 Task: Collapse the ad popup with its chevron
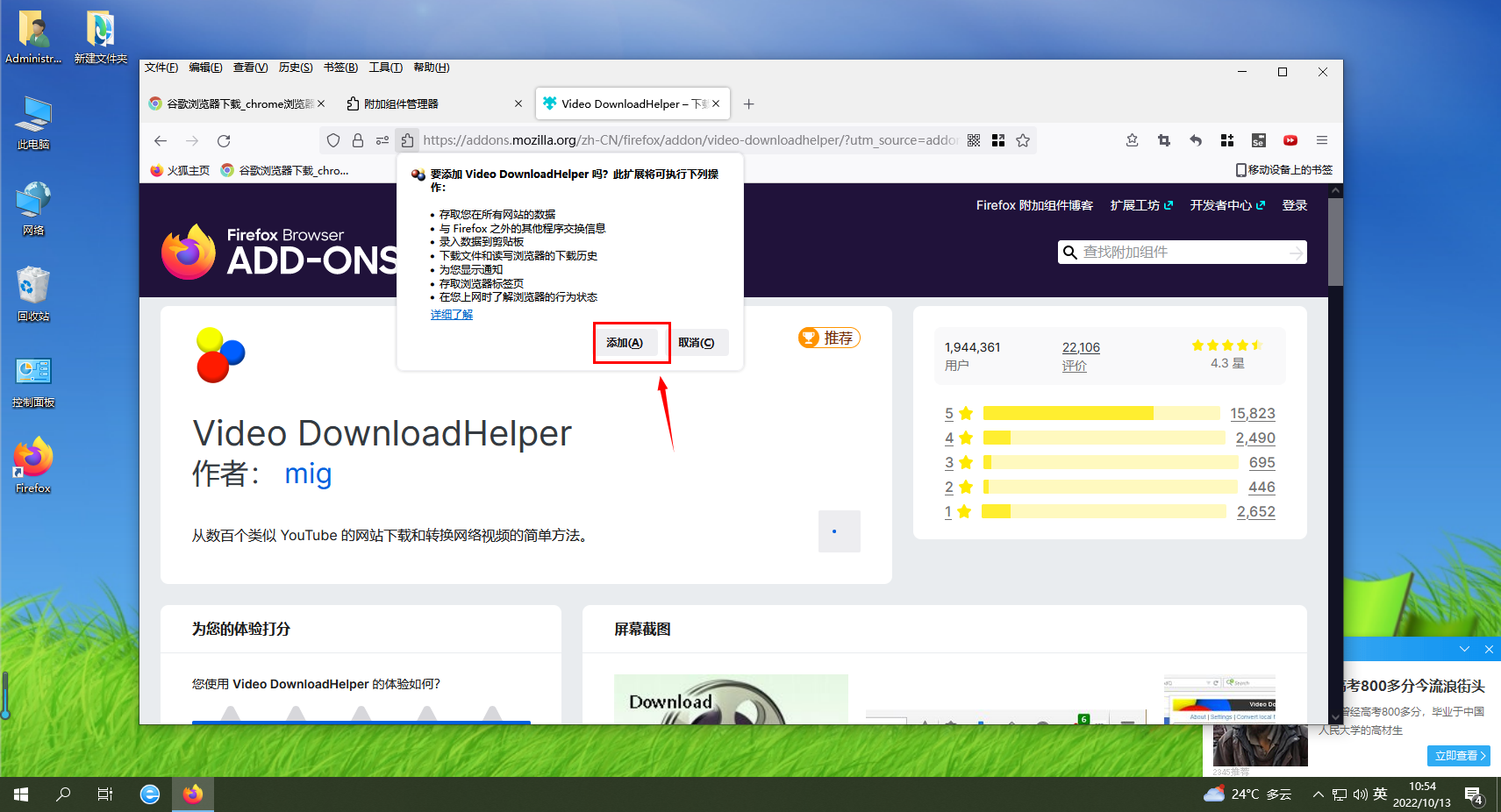1464,649
